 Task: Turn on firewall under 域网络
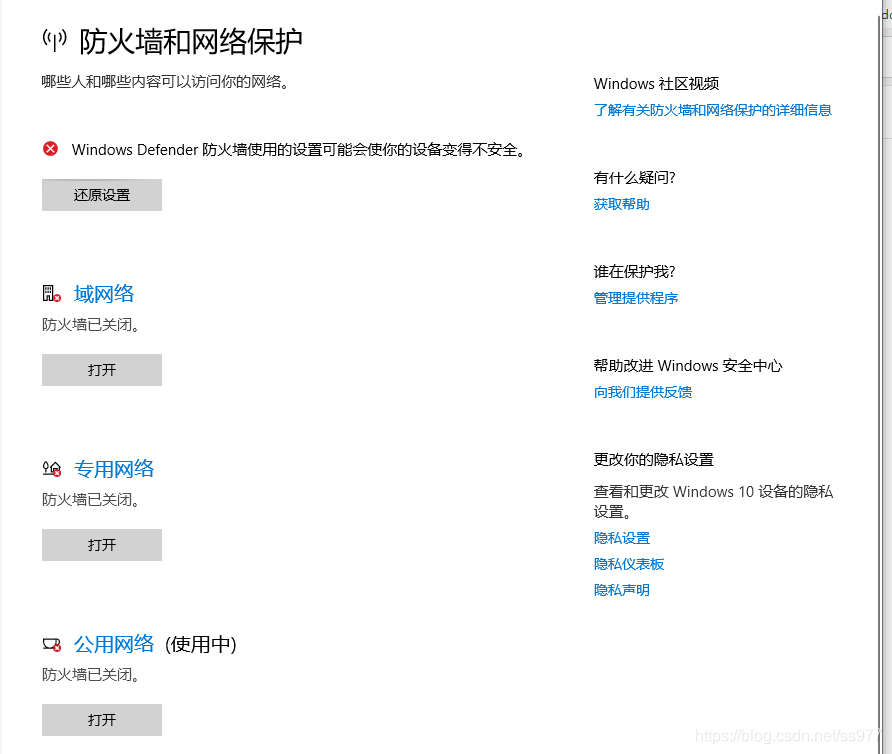point(102,370)
